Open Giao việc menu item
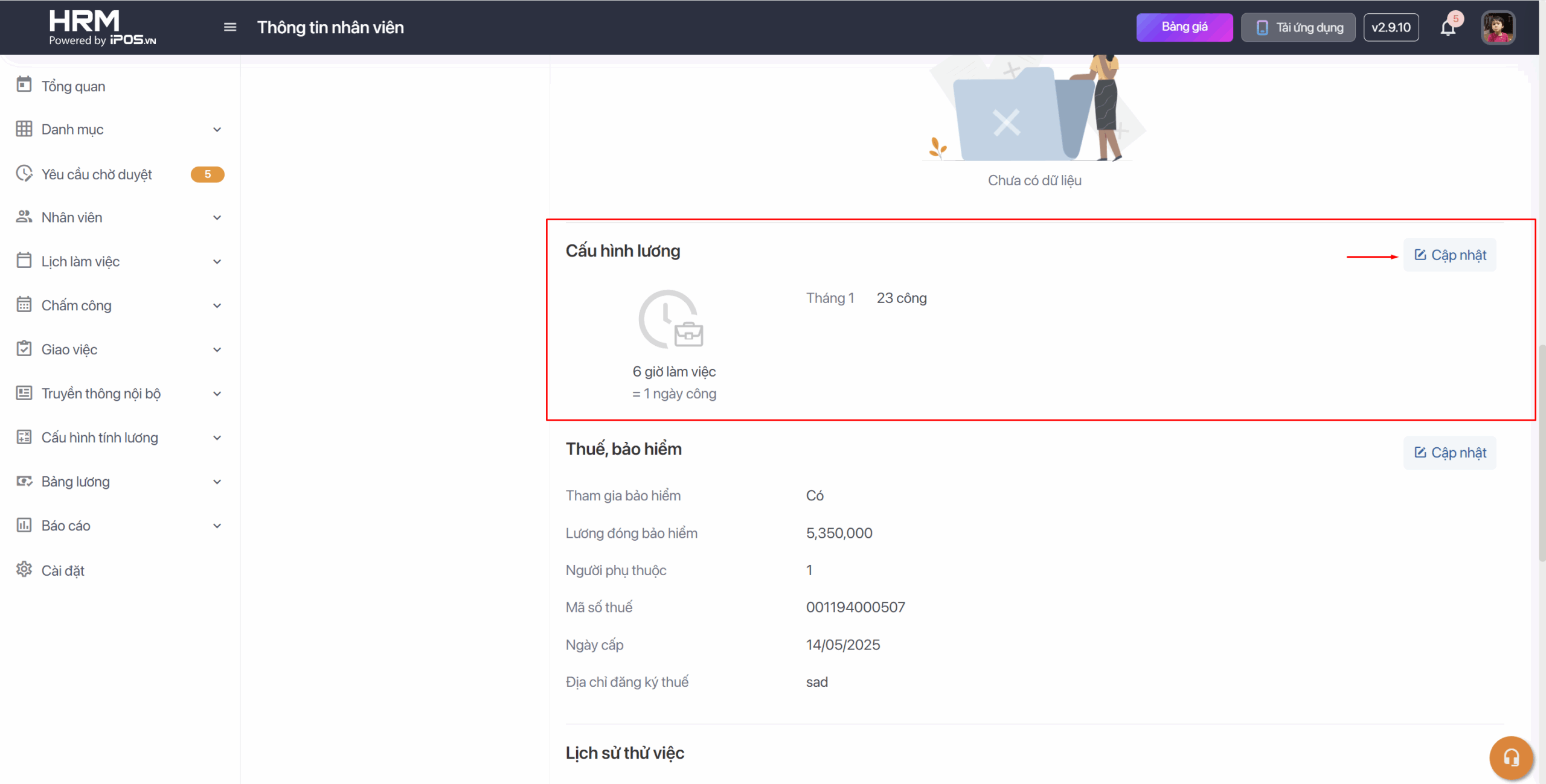1546x784 pixels. [69, 349]
